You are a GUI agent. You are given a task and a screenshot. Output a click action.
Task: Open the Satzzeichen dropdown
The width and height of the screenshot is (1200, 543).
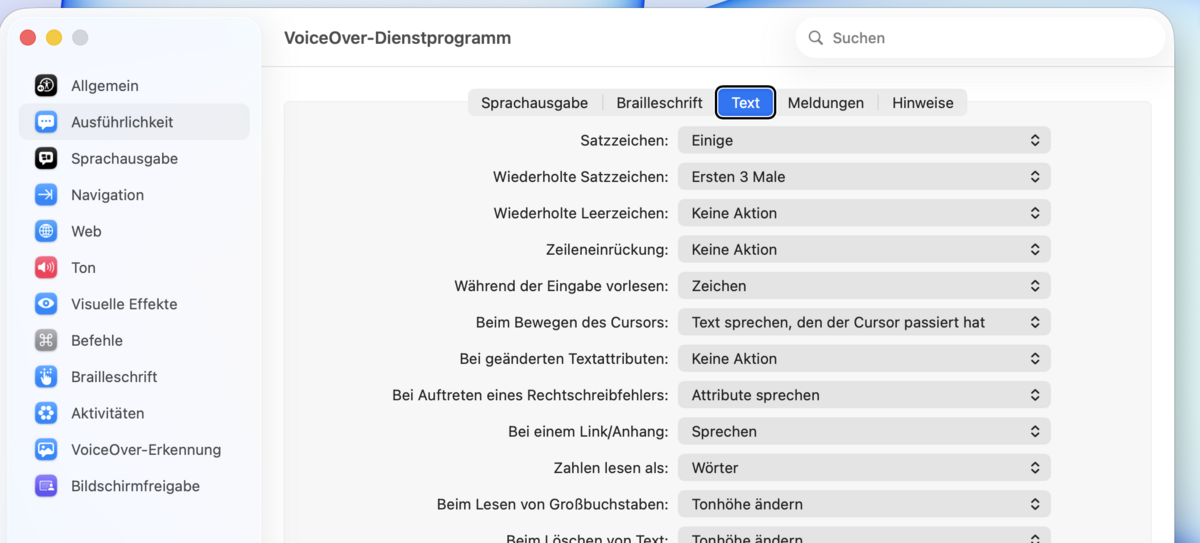click(x=864, y=141)
